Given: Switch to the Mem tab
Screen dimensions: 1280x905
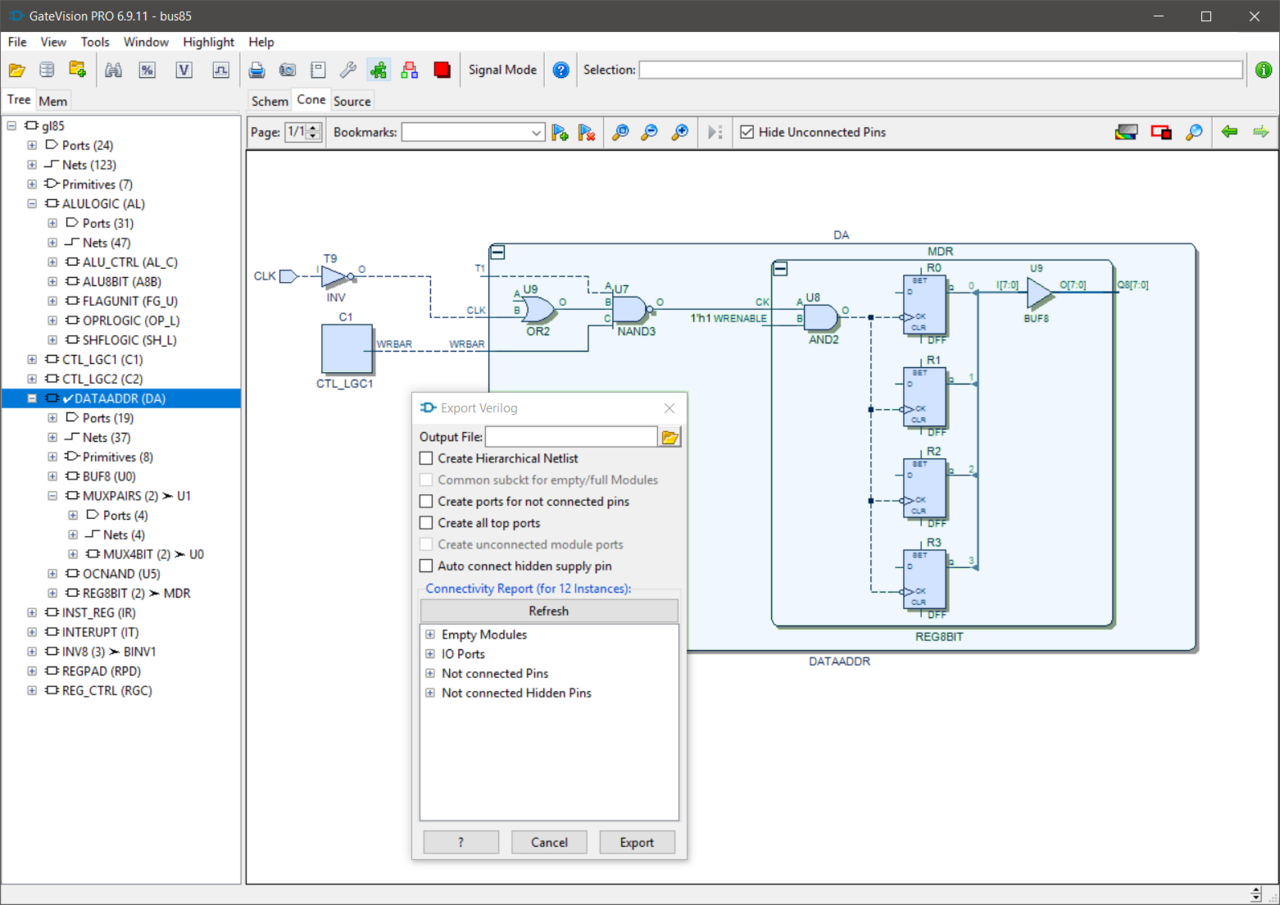Looking at the screenshot, I should coord(53,101).
